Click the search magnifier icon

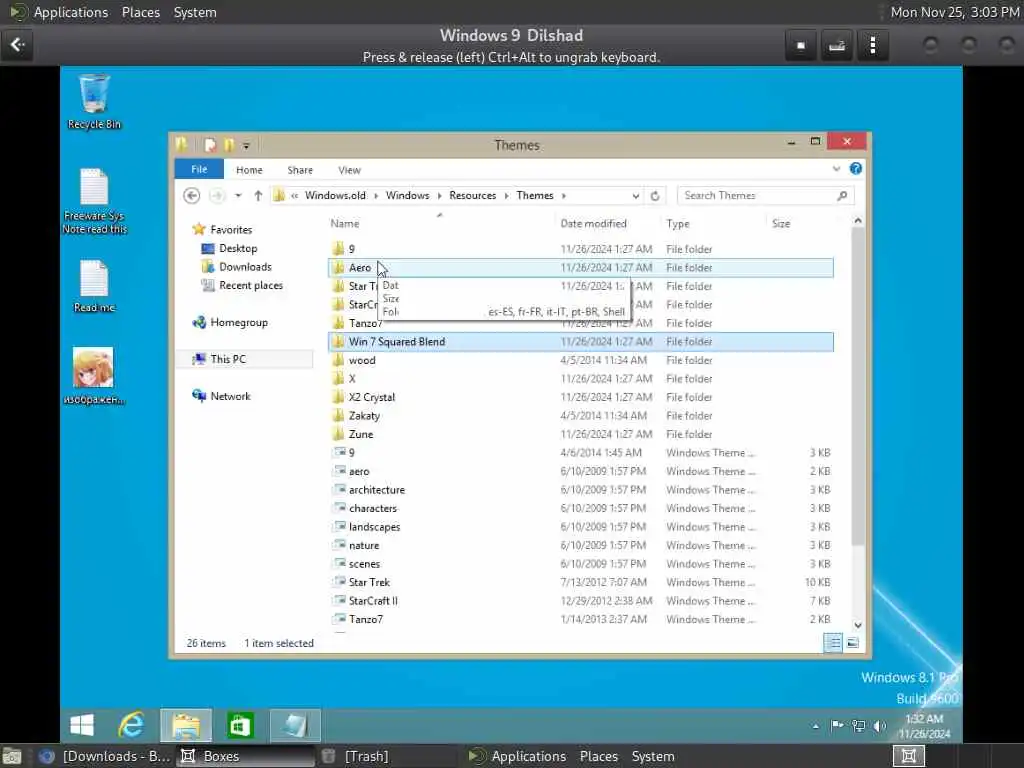[842, 195]
